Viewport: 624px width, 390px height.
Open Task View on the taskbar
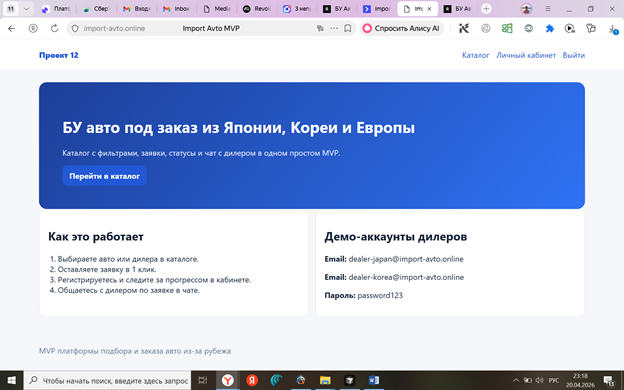203,380
